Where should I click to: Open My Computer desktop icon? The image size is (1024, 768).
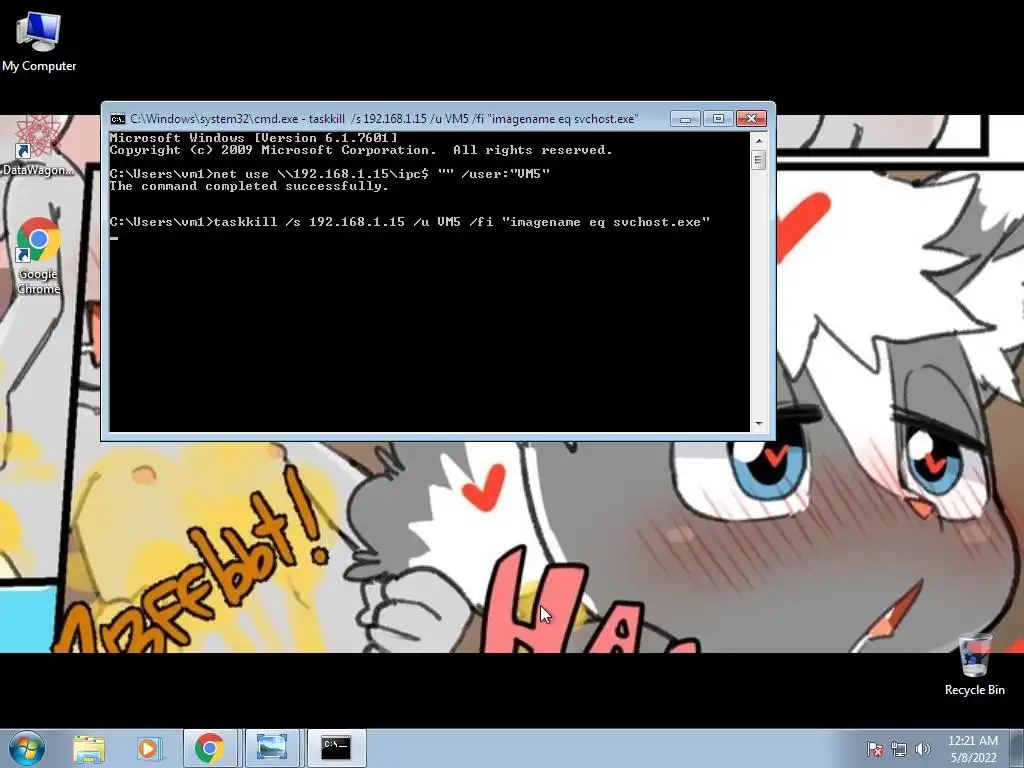(39, 42)
